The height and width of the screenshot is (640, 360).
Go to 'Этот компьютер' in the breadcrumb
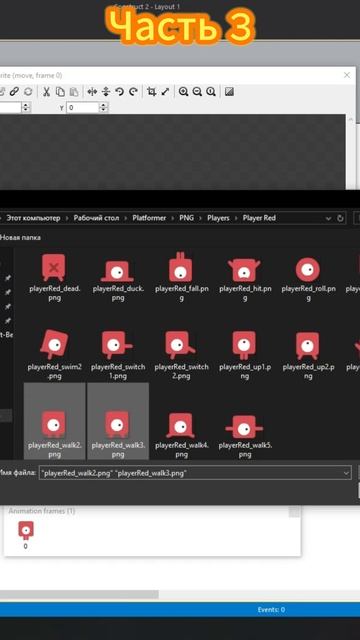(x=33, y=218)
